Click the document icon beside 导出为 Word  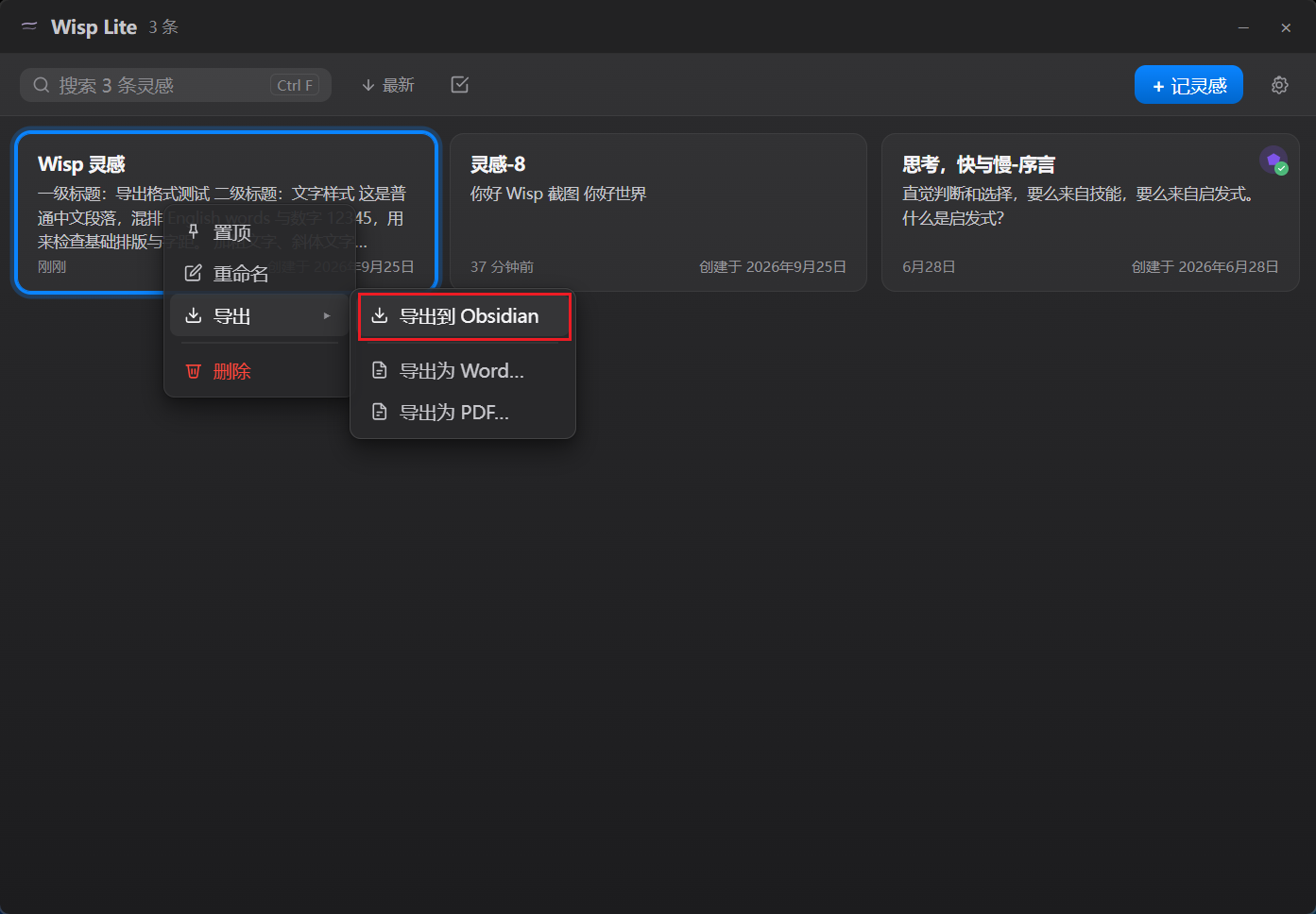[x=380, y=370]
